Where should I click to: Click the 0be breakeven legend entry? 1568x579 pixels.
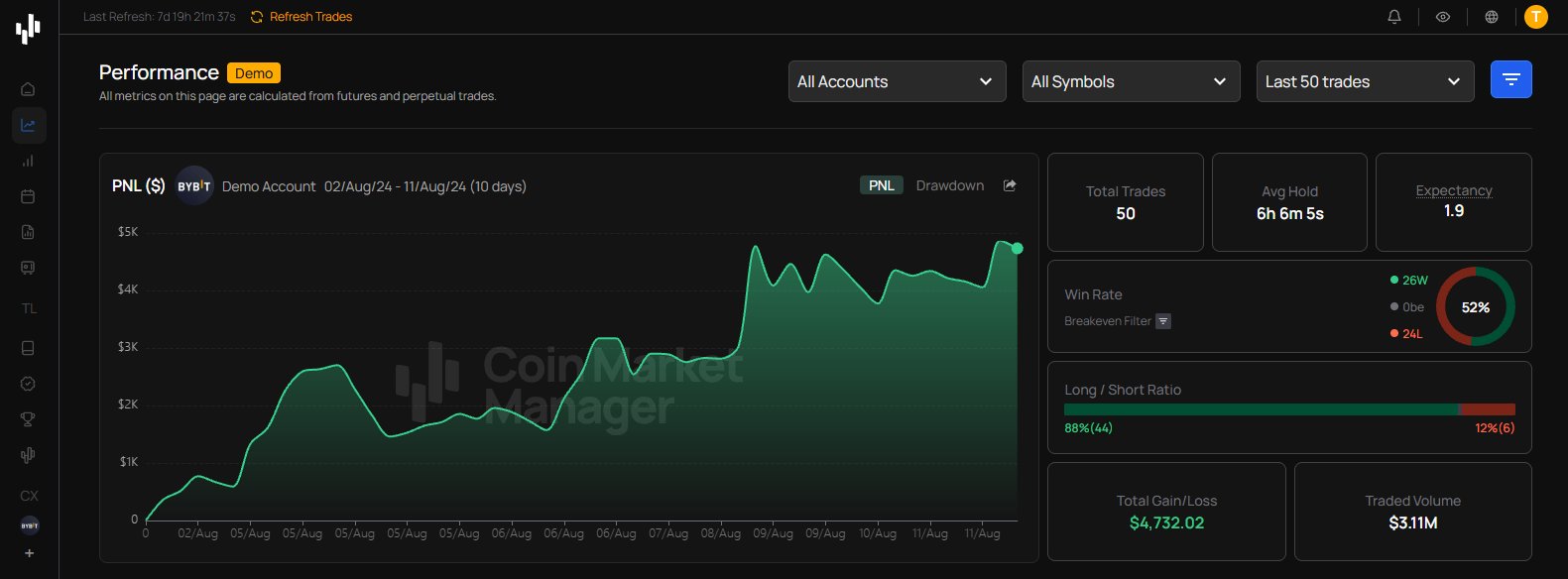[1407, 307]
